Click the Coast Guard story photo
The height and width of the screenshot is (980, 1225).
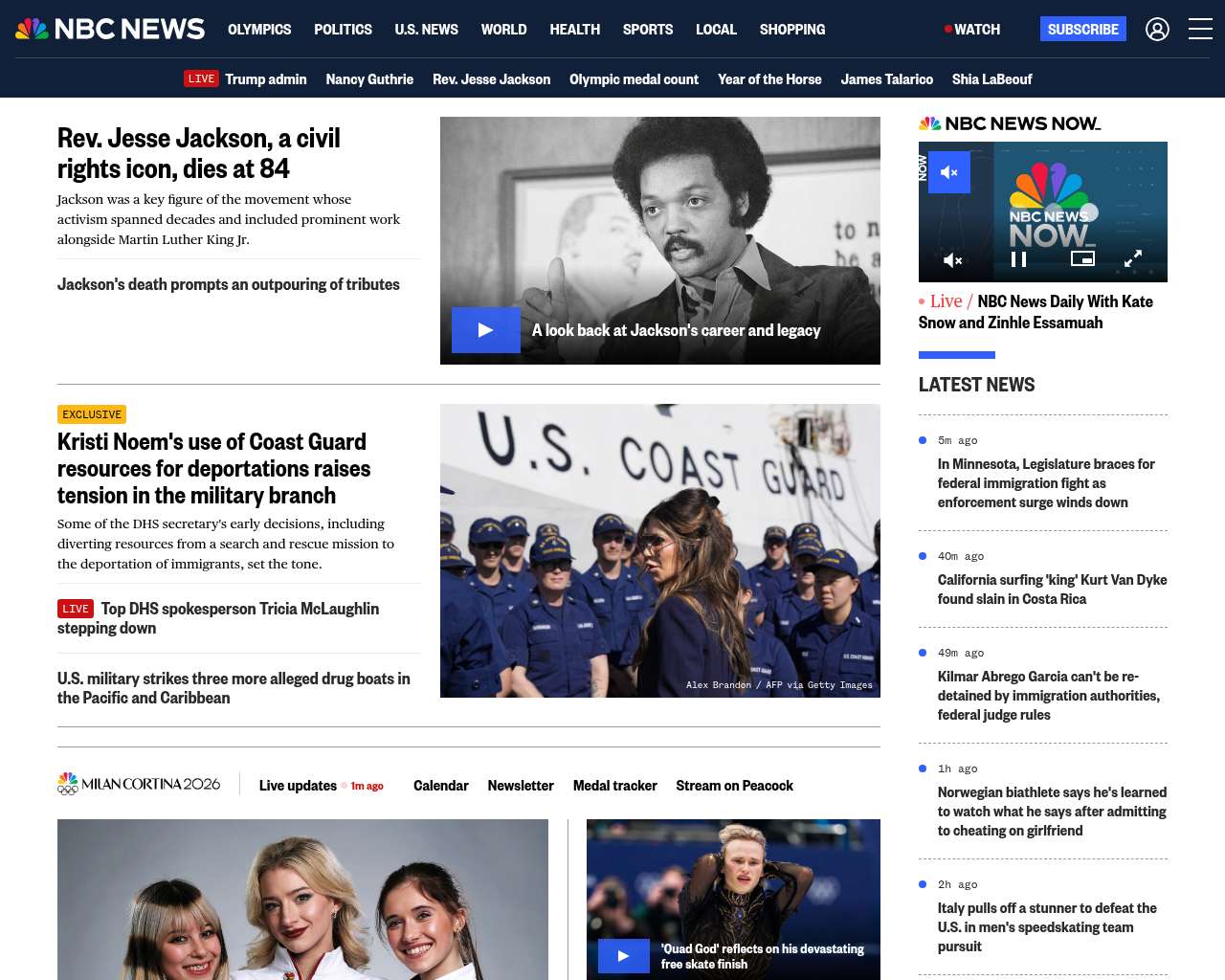(660, 550)
